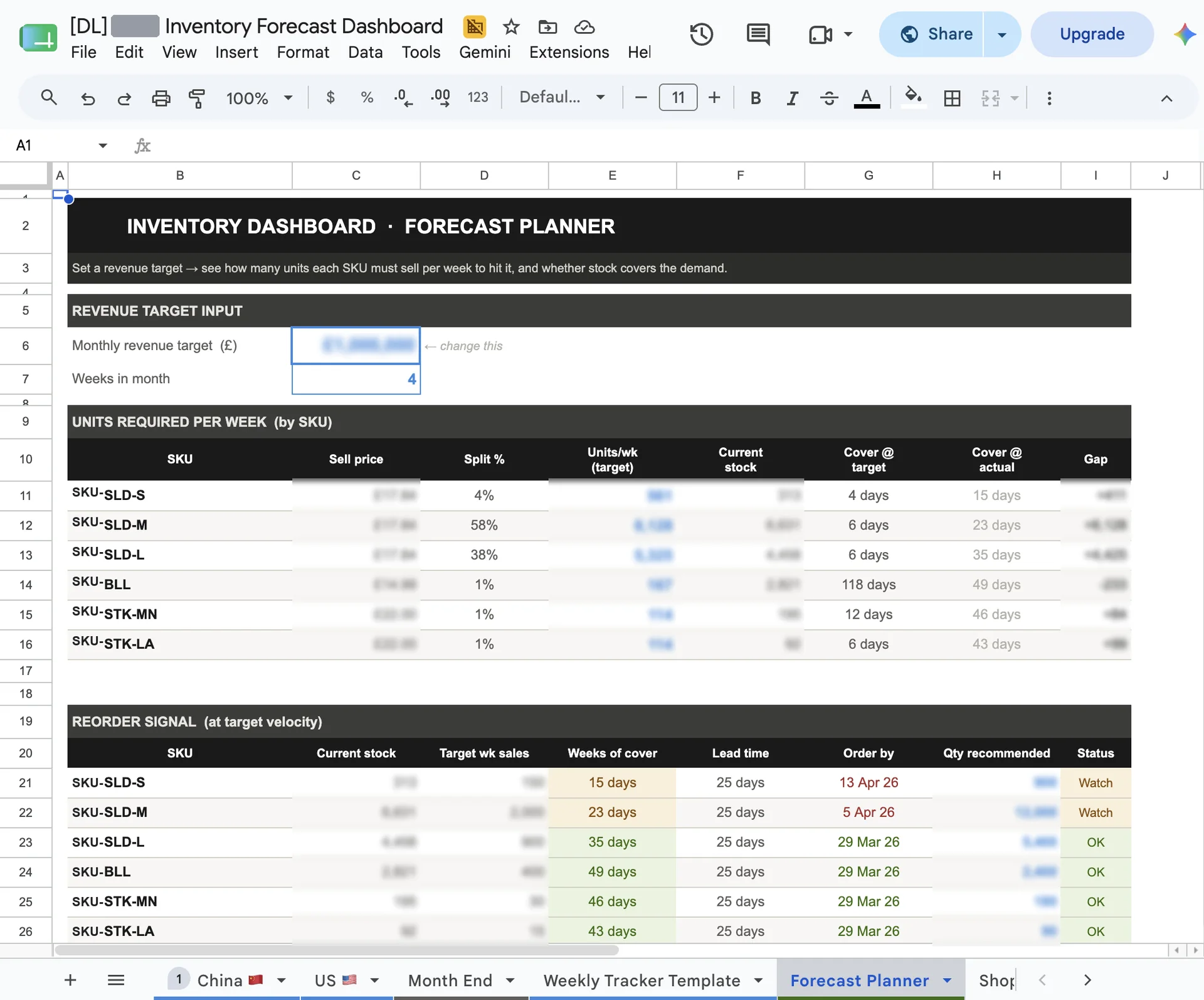Open the Edit menu
Viewport: 1204px width, 1000px height.
click(x=129, y=52)
